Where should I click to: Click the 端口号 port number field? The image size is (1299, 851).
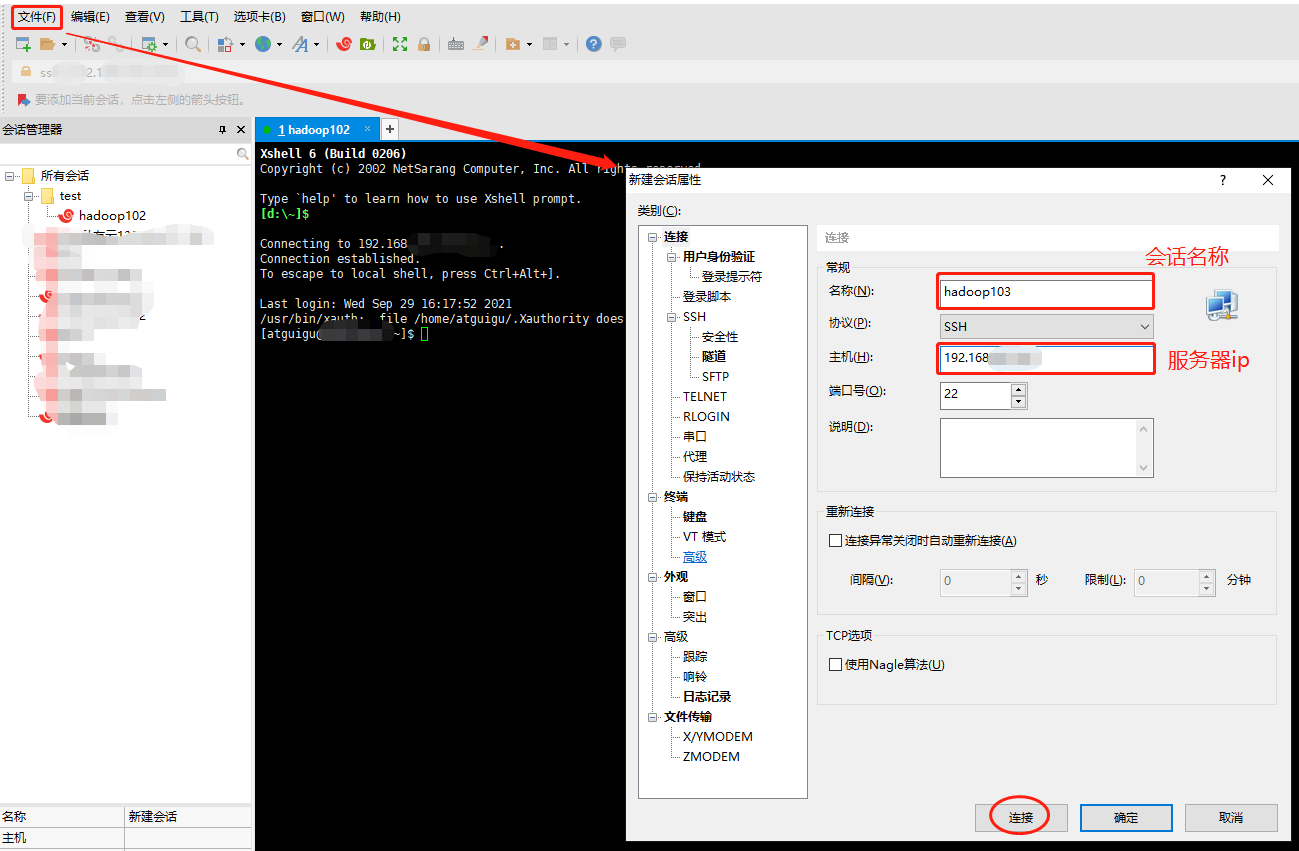976,395
